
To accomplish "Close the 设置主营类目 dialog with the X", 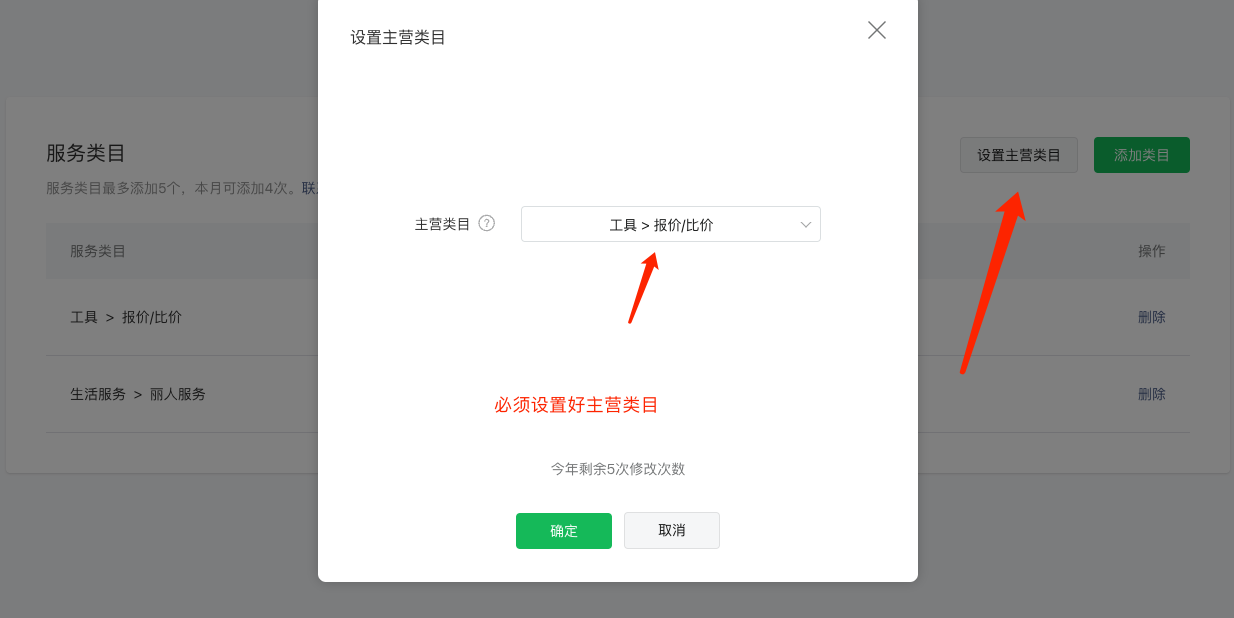I will tap(877, 30).
